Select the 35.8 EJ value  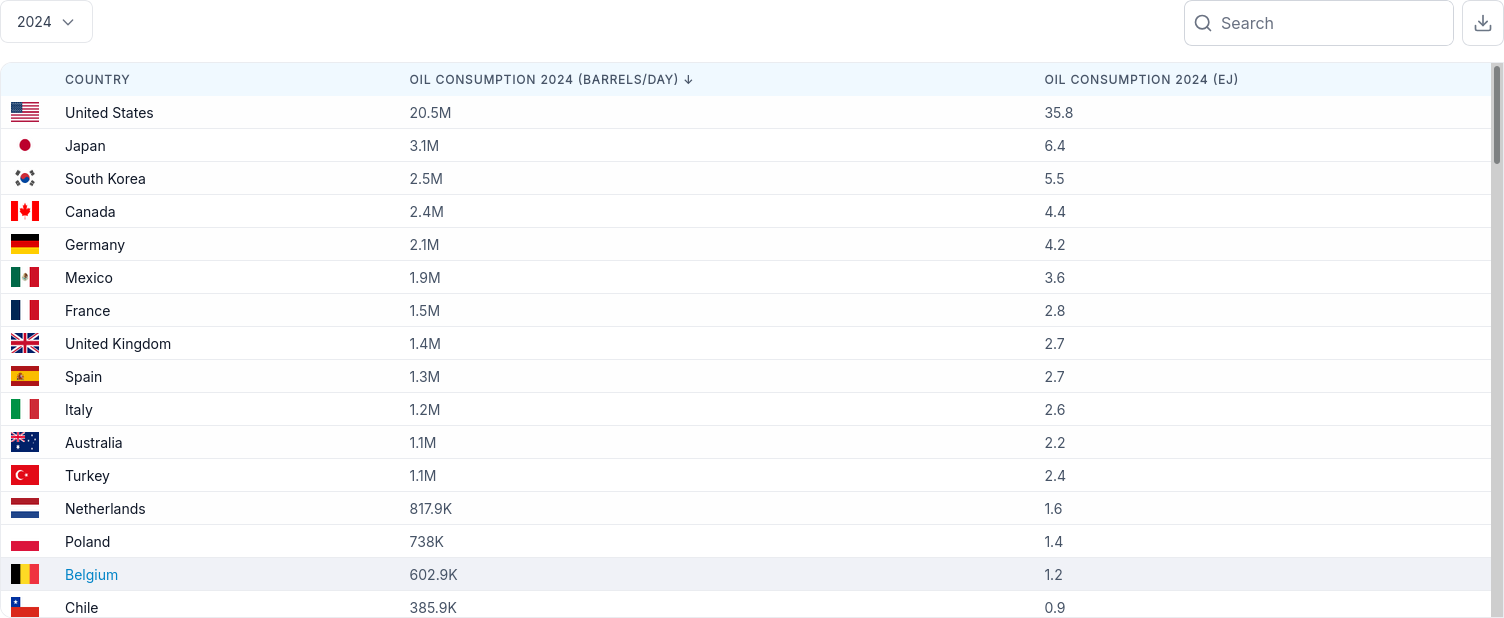pyautogui.click(x=1059, y=113)
